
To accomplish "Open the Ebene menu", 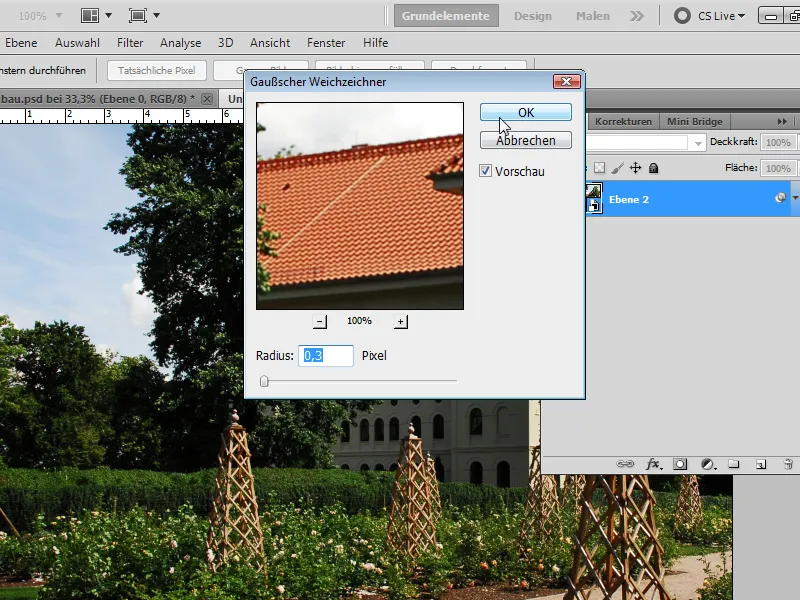I will point(21,43).
